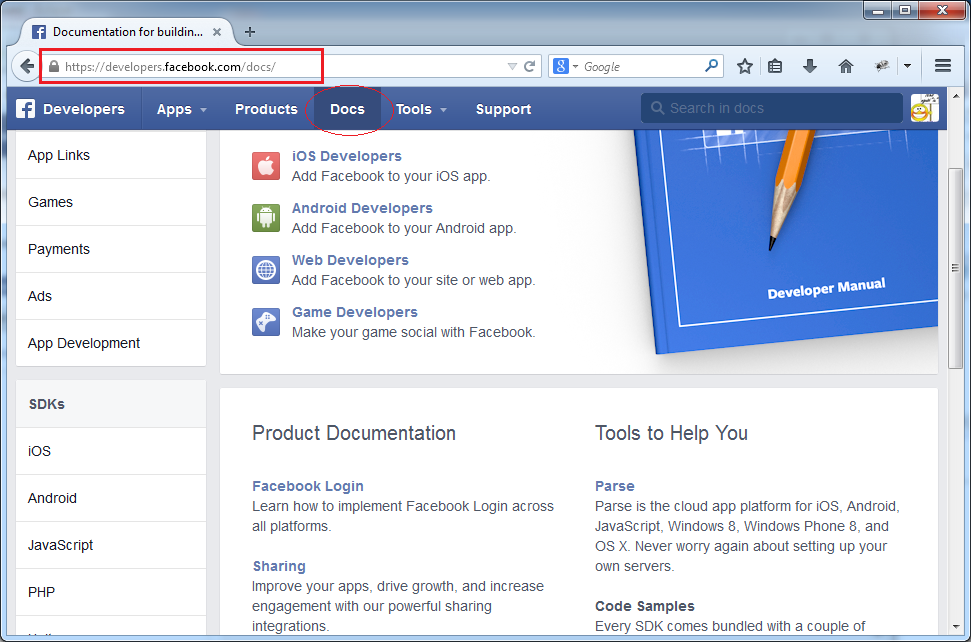Click the magnifier in Google search box

pyautogui.click(x=712, y=66)
